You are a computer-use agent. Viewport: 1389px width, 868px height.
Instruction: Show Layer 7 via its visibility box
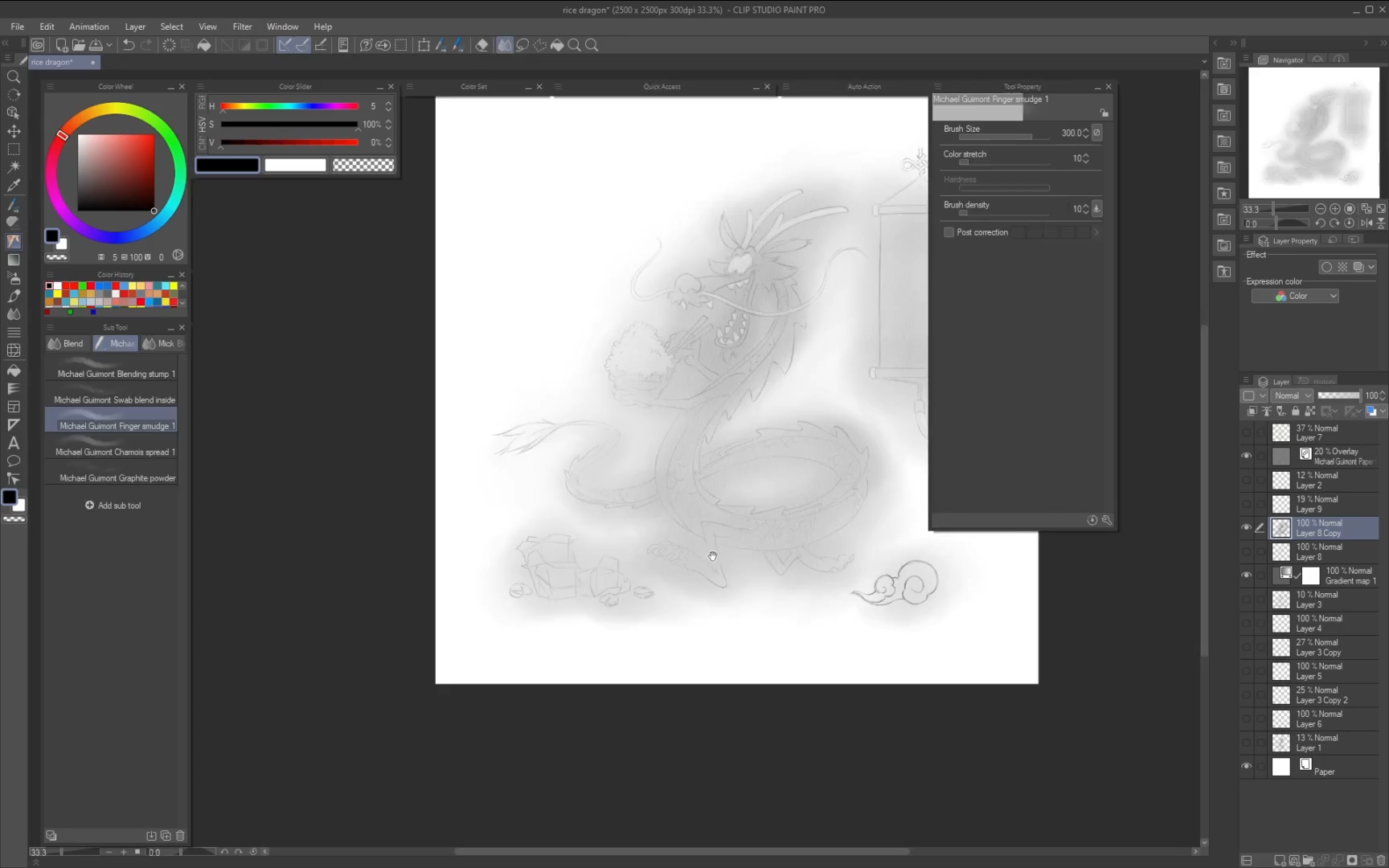pyautogui.click(x=1246, y=432)
